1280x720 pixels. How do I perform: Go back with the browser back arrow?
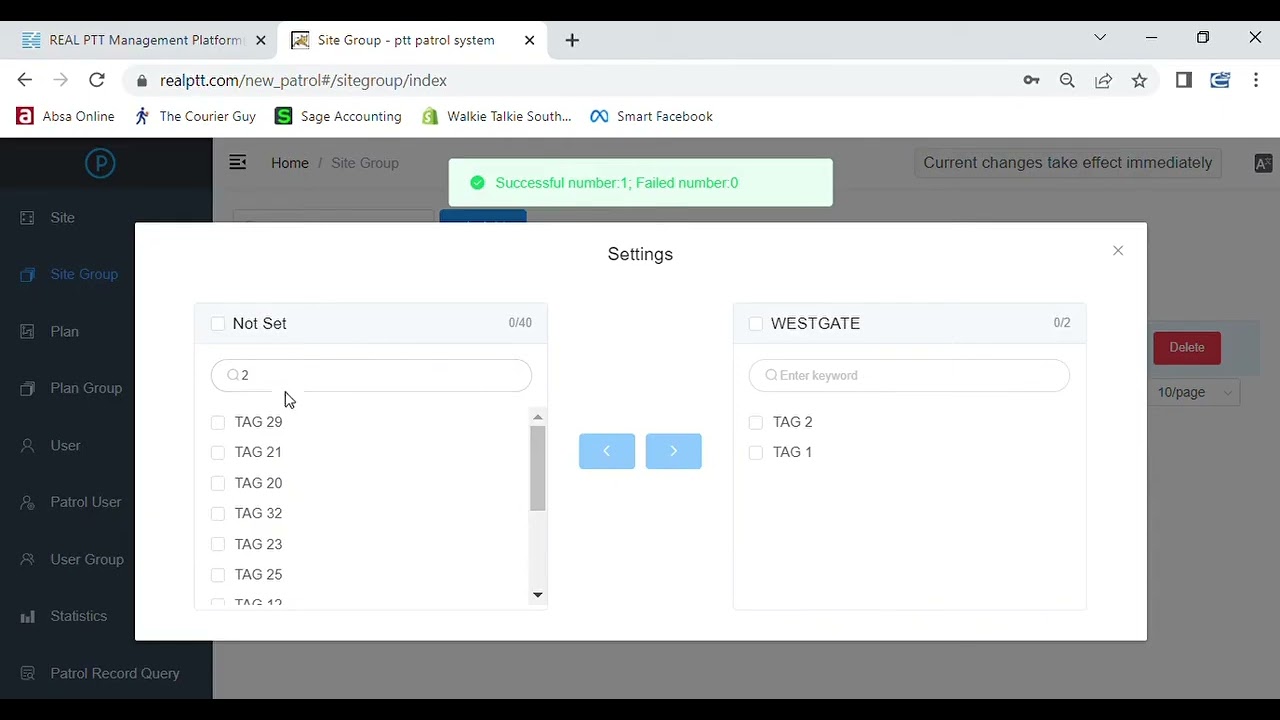point(25,80)
